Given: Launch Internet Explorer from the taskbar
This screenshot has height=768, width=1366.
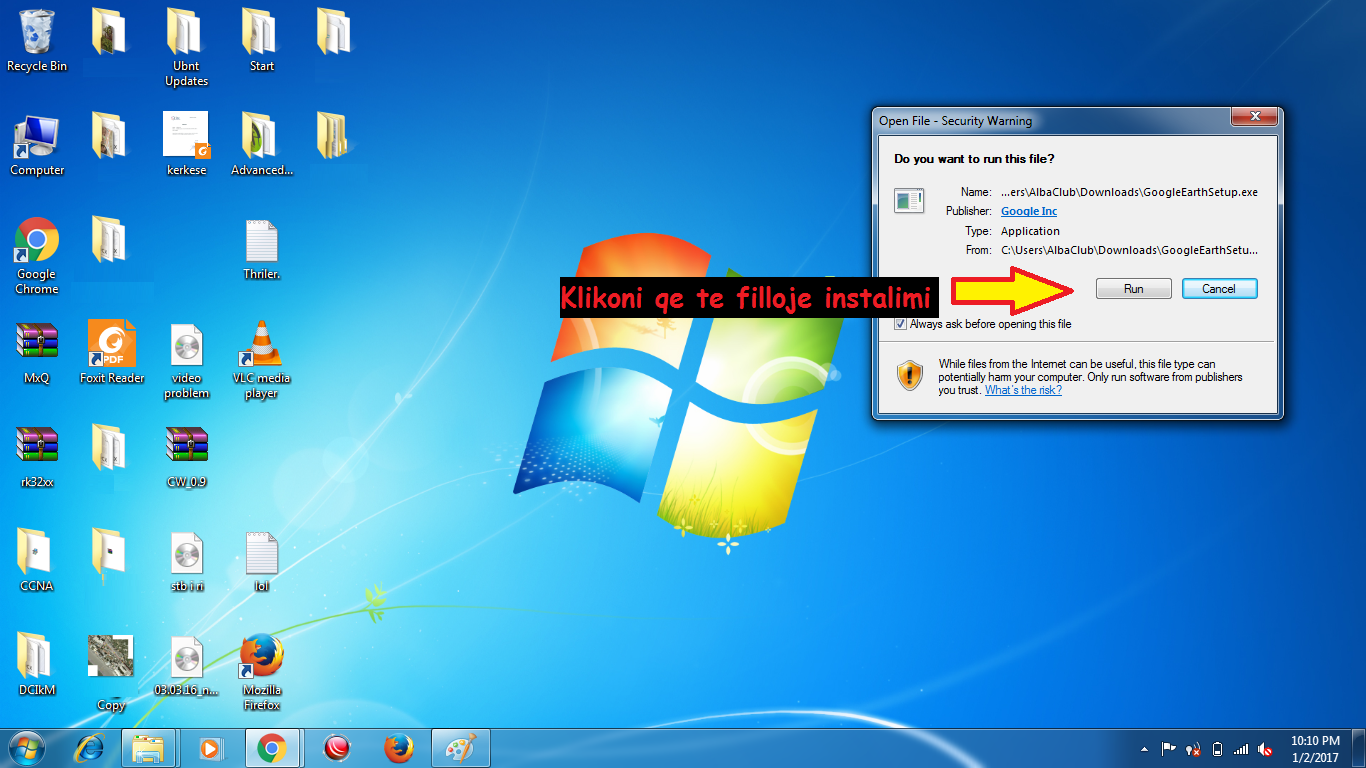Looking at the screenshot, I should tap(91, 748).
